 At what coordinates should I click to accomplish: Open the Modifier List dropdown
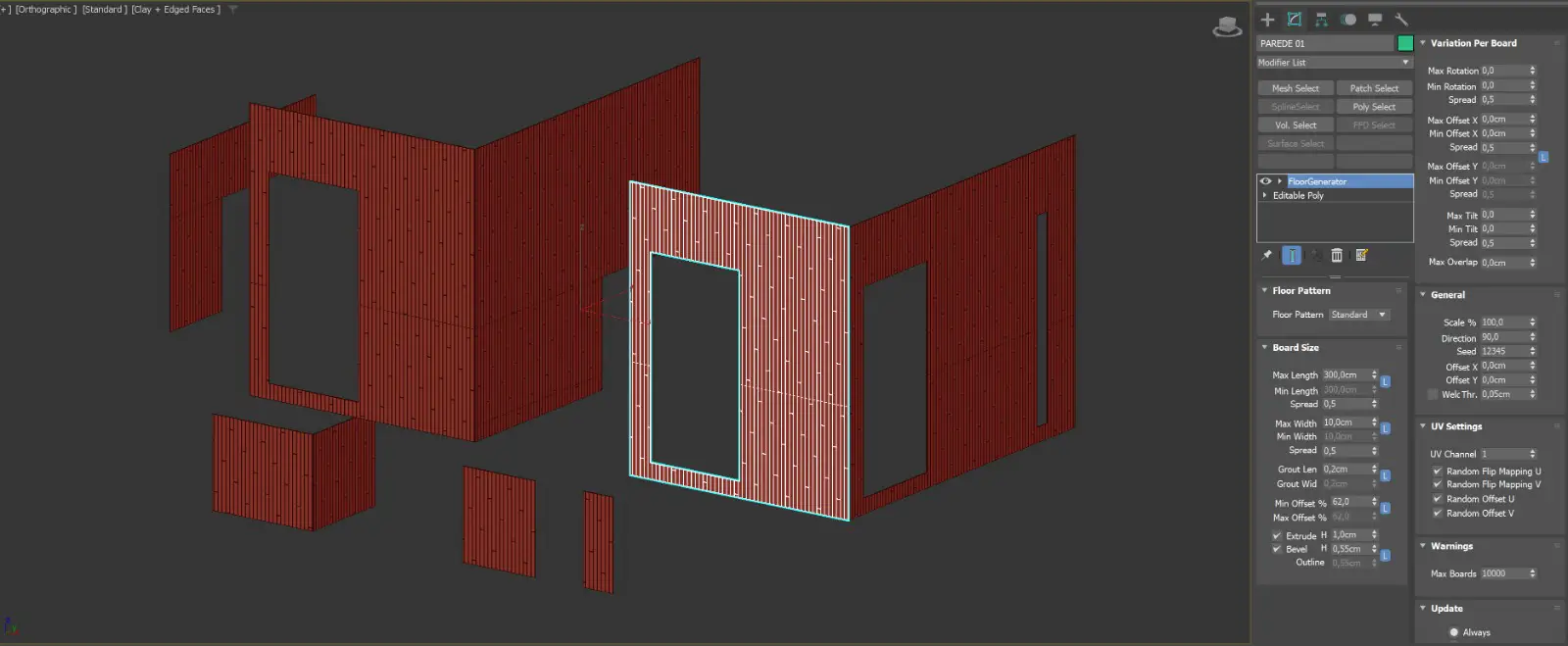tap(1335, 62)
